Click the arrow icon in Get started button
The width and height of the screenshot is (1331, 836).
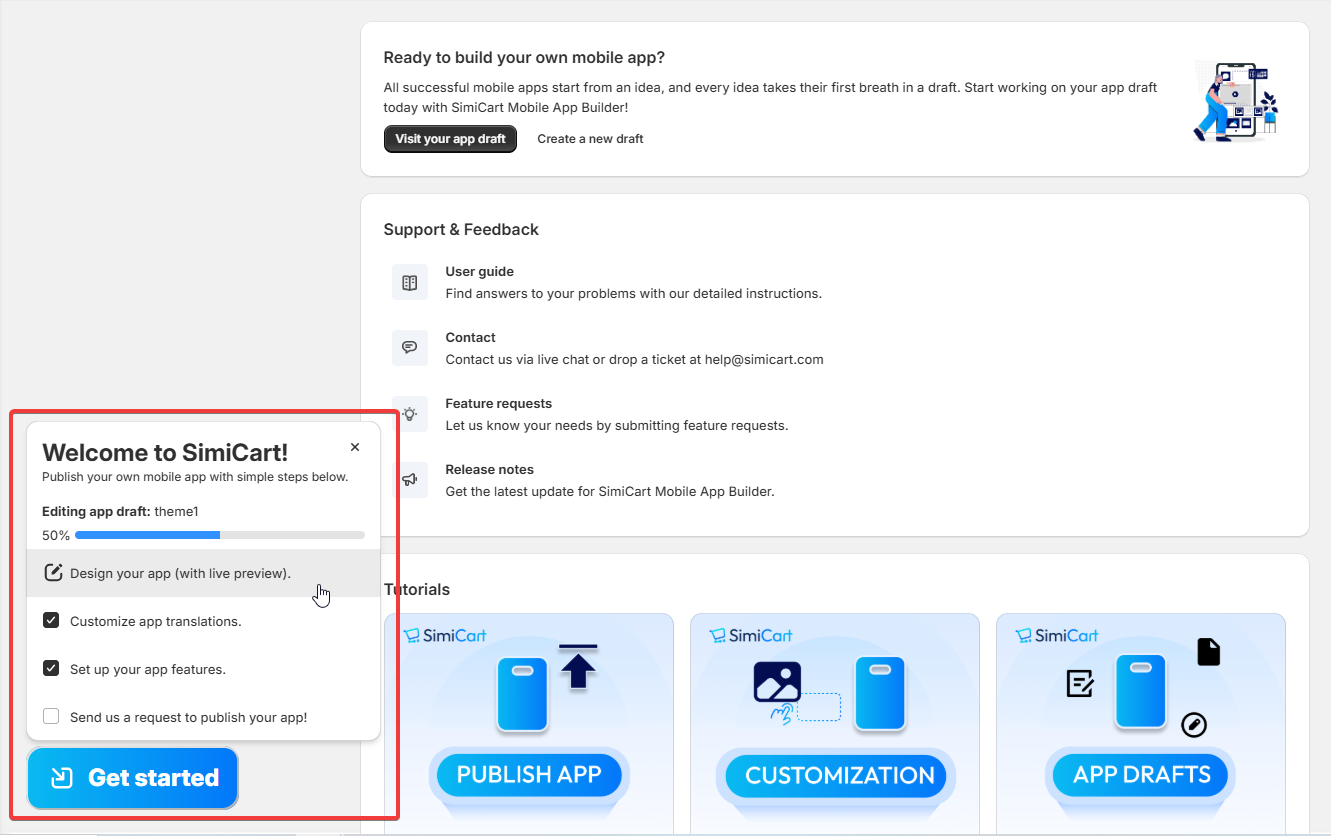click(62, 778)
